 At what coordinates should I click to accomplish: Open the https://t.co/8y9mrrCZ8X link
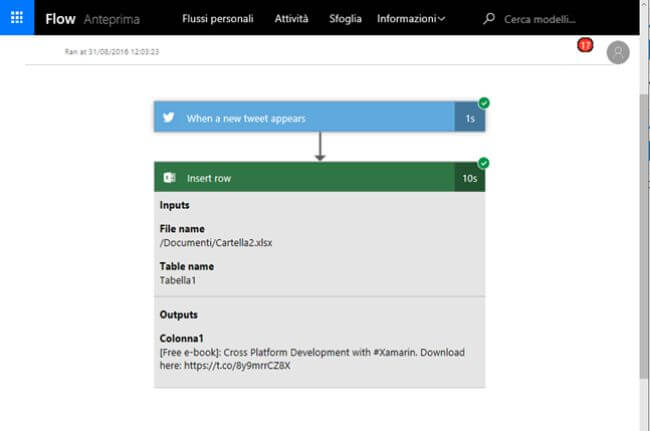pyautogui.click(x=237, y=366)
